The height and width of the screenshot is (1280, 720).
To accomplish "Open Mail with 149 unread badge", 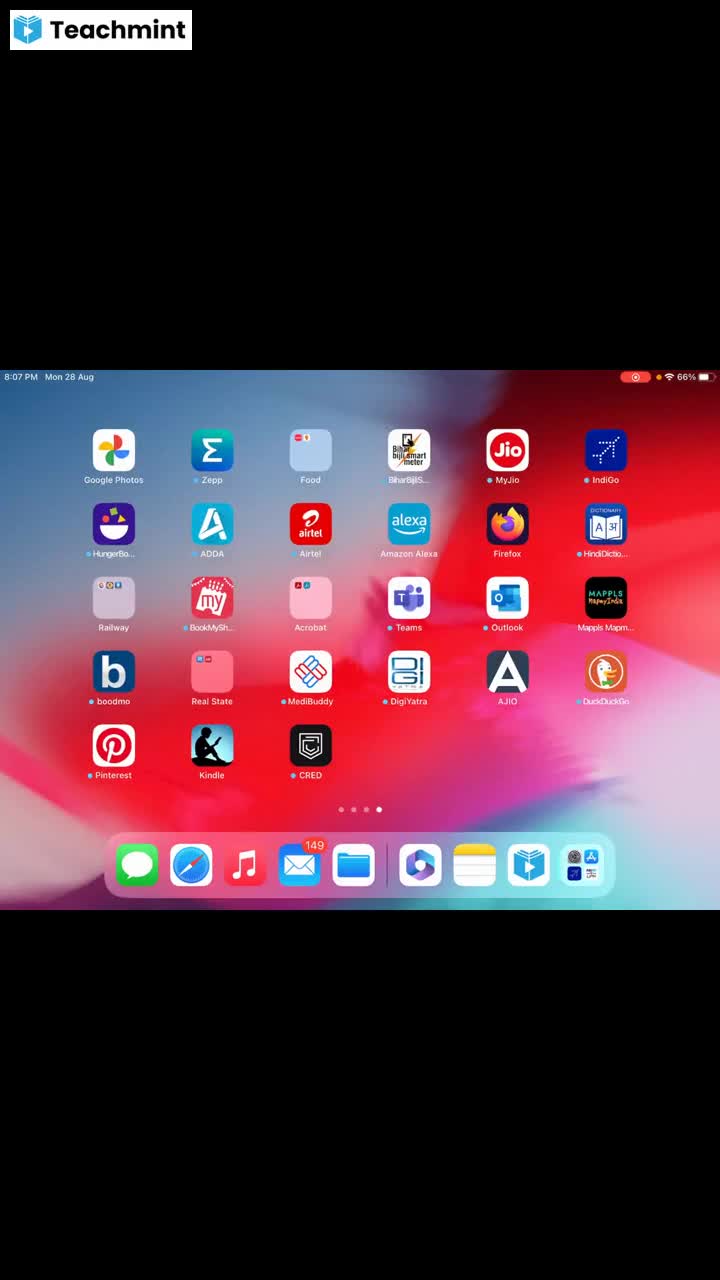I will [300, 865].
